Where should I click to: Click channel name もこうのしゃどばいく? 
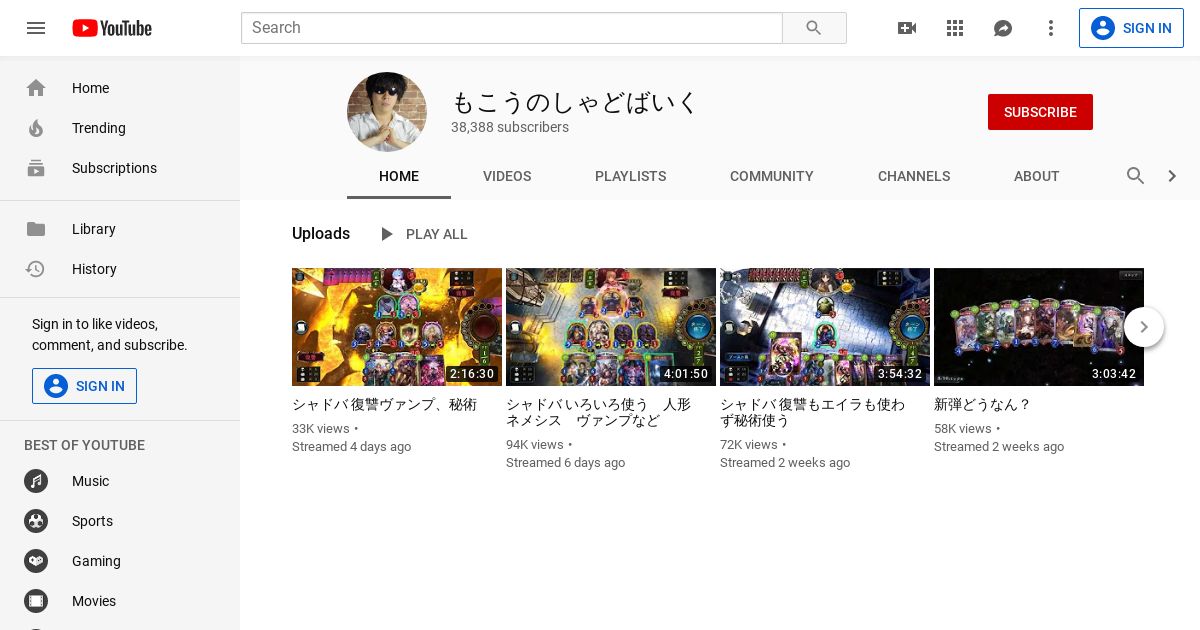point(574,102)
